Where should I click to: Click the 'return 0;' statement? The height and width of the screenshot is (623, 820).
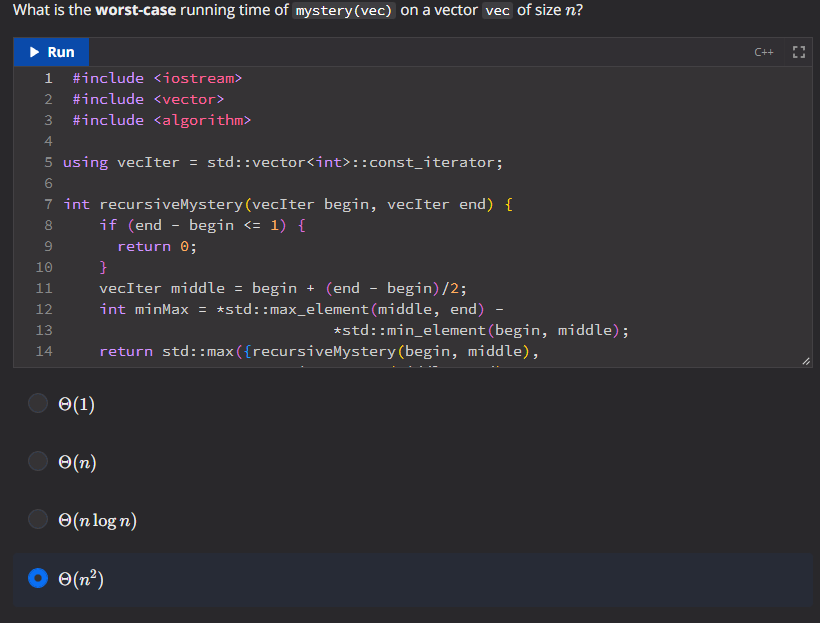click(x=157, y=246)
